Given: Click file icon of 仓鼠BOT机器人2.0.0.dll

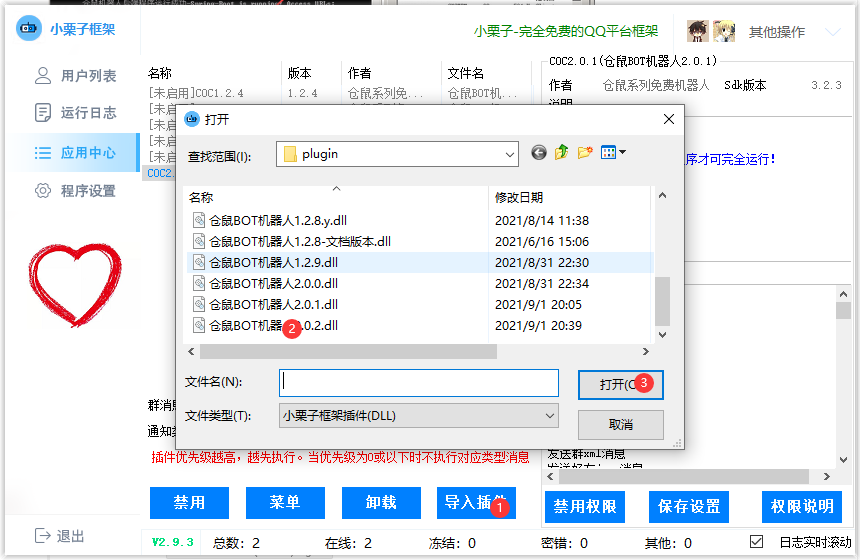Looking at the screenshot, I should 199,284.
